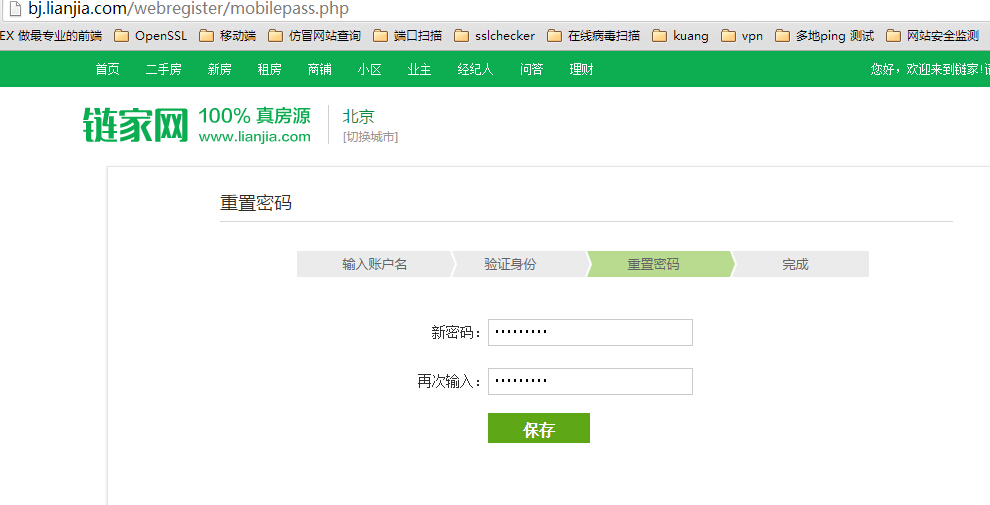Click the www.lianjia.com text link

pyautogui.click(x=254, y=137)
